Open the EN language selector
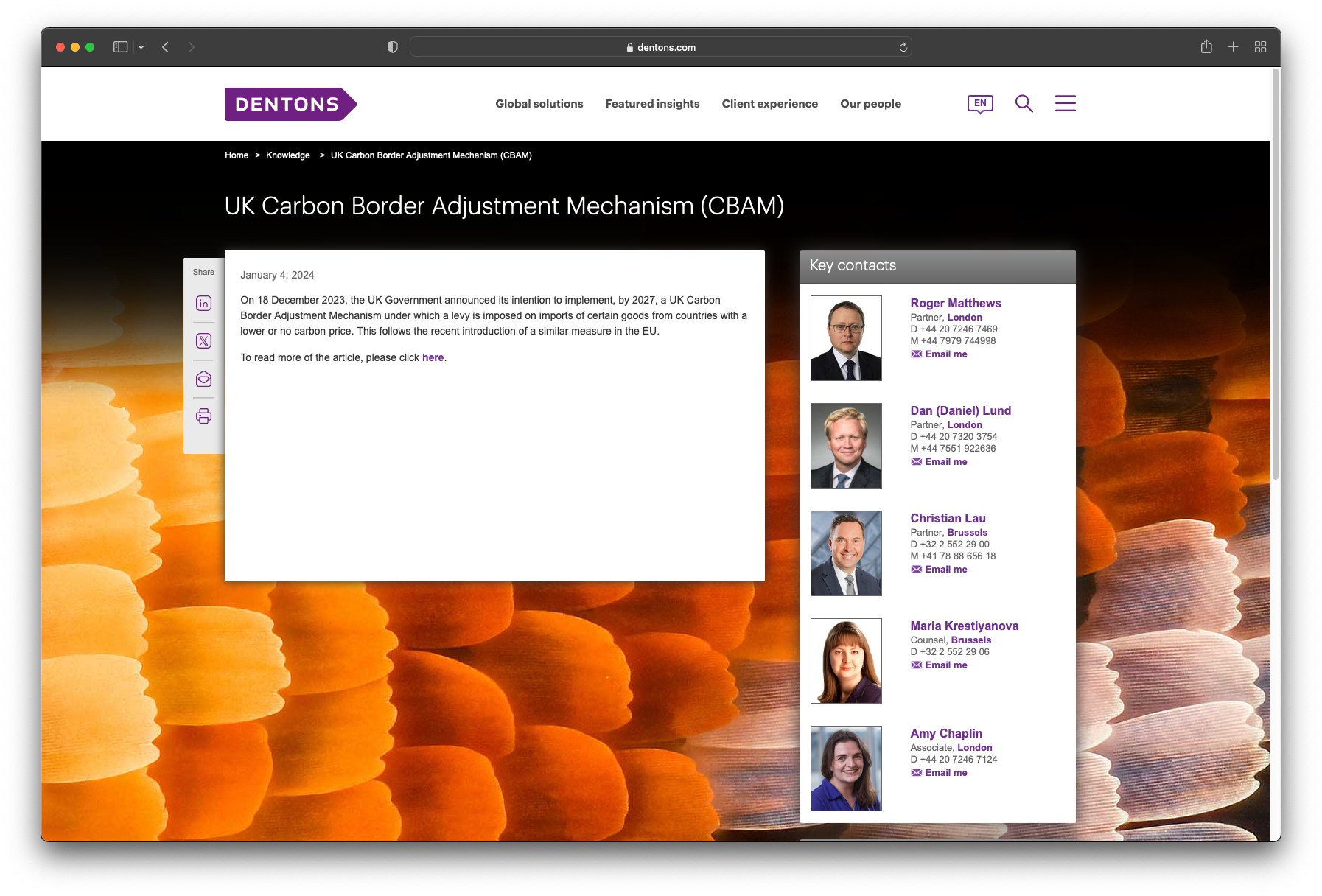This screenshot has width=1322, height=896. pyautogui.click(x=980, y=104)
